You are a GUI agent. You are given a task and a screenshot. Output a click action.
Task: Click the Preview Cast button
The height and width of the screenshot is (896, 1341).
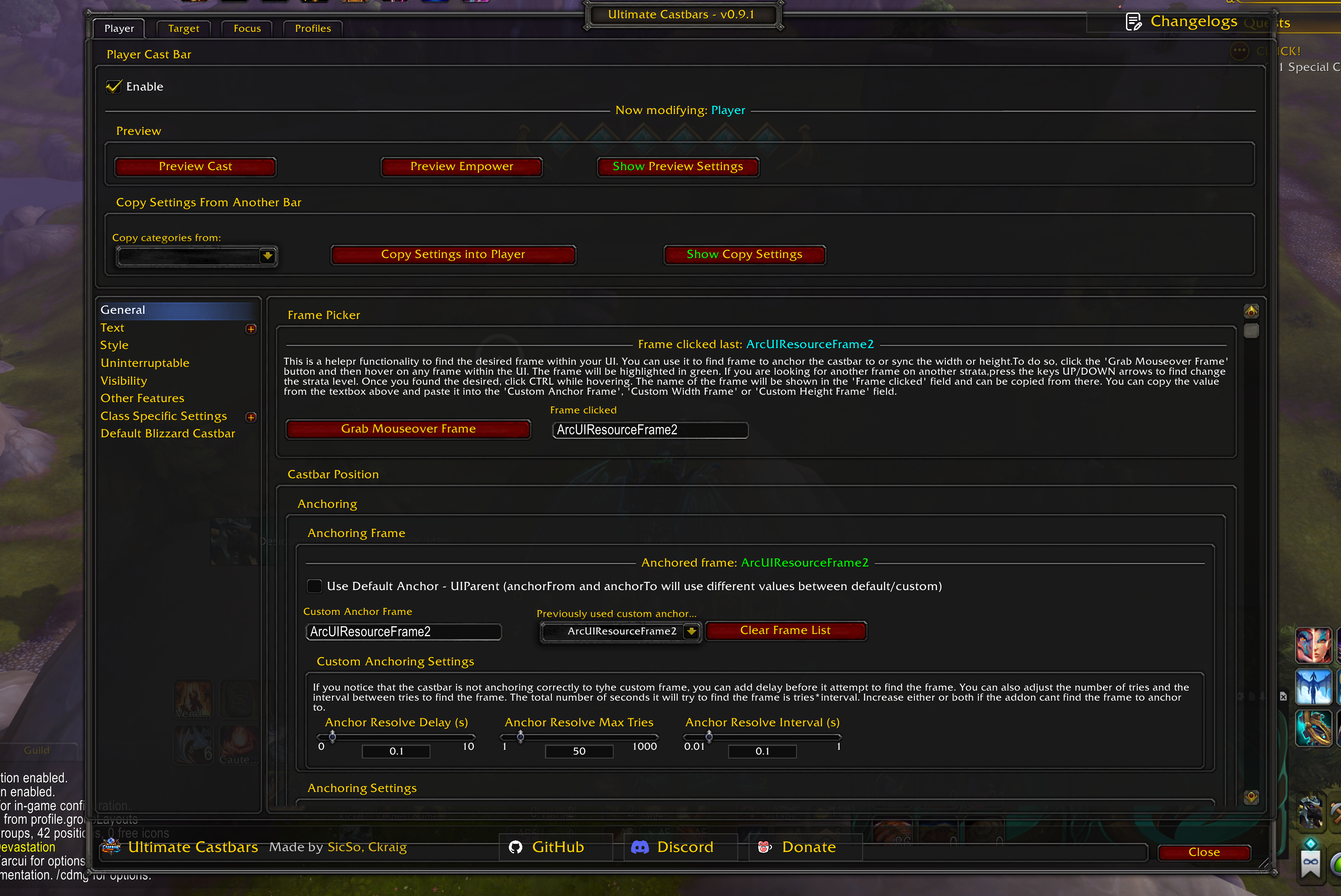click(195, 167)
